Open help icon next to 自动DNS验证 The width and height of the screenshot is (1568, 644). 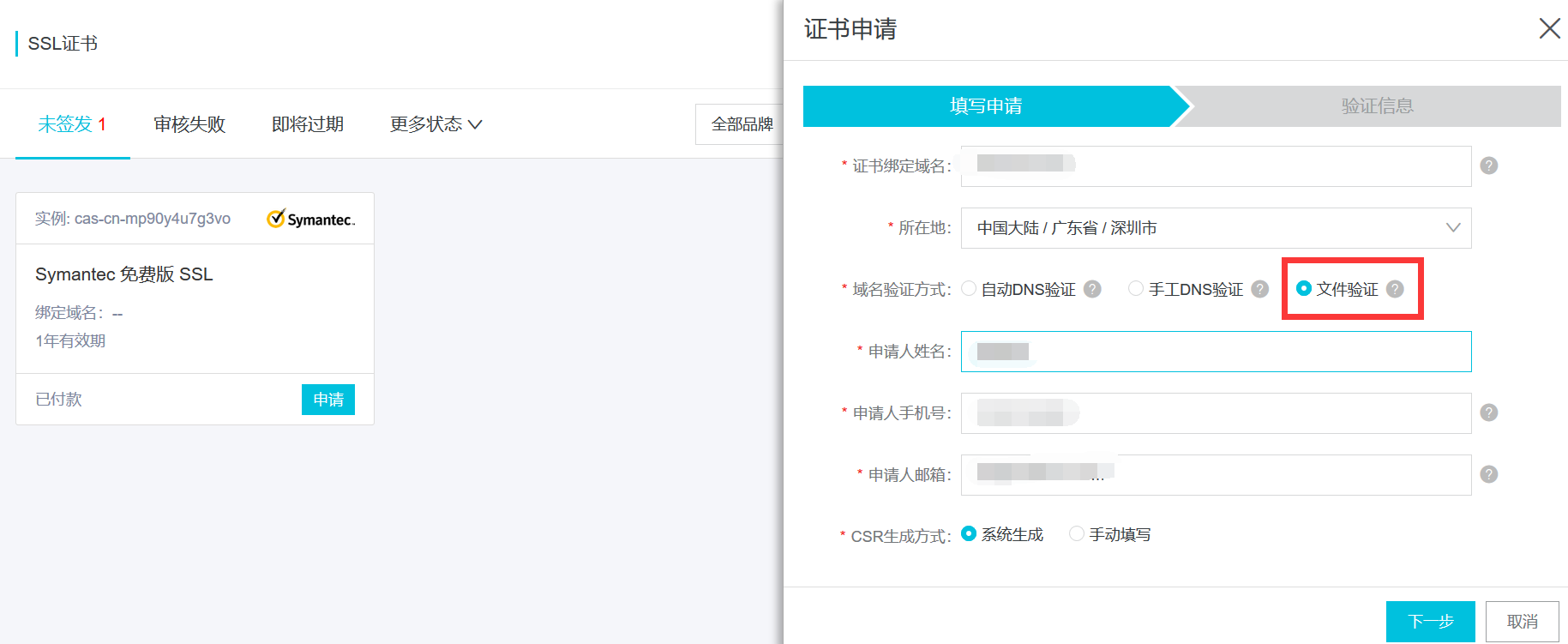point(1092,289)
